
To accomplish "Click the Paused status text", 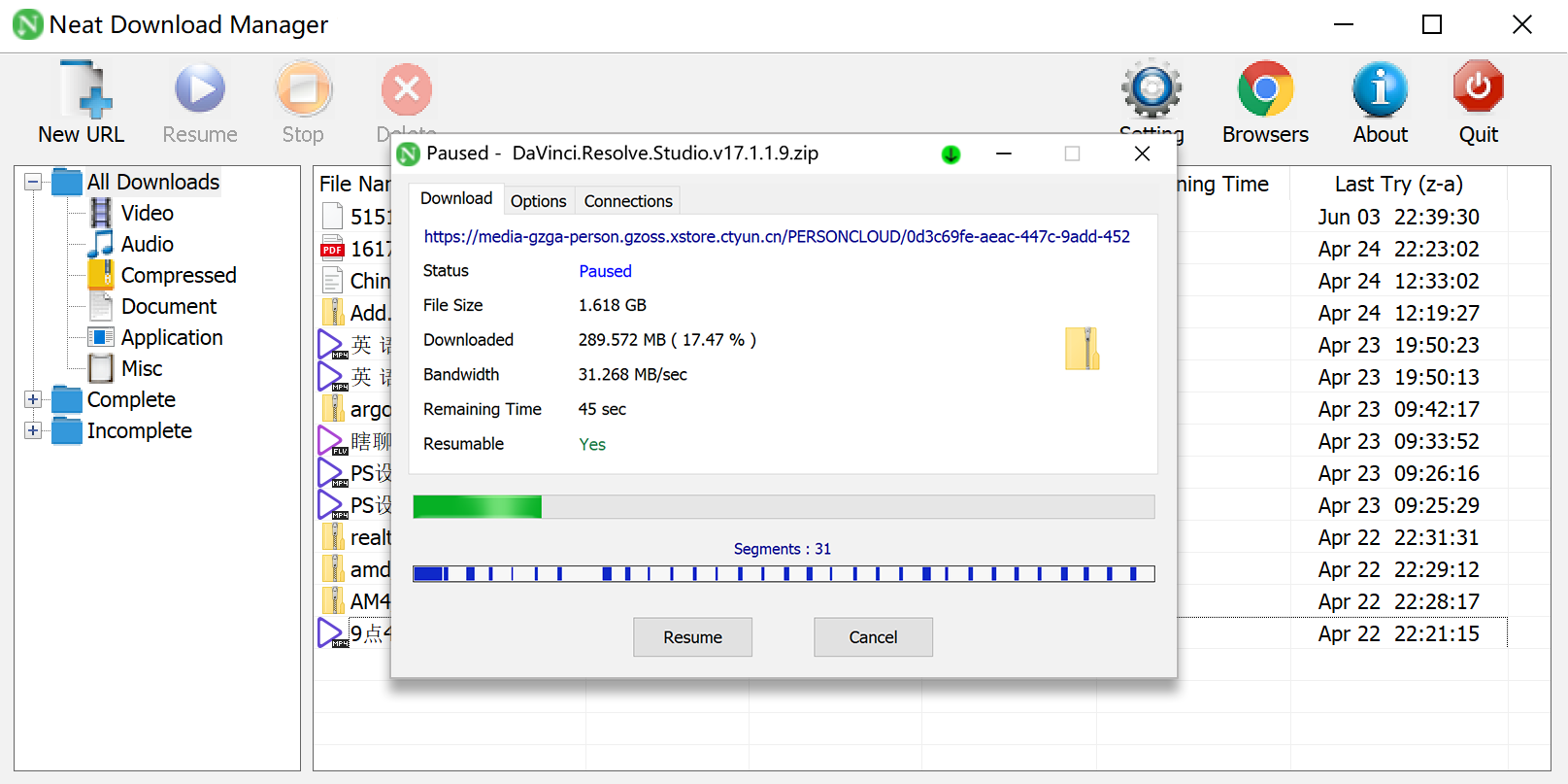I will pos(605,271).
